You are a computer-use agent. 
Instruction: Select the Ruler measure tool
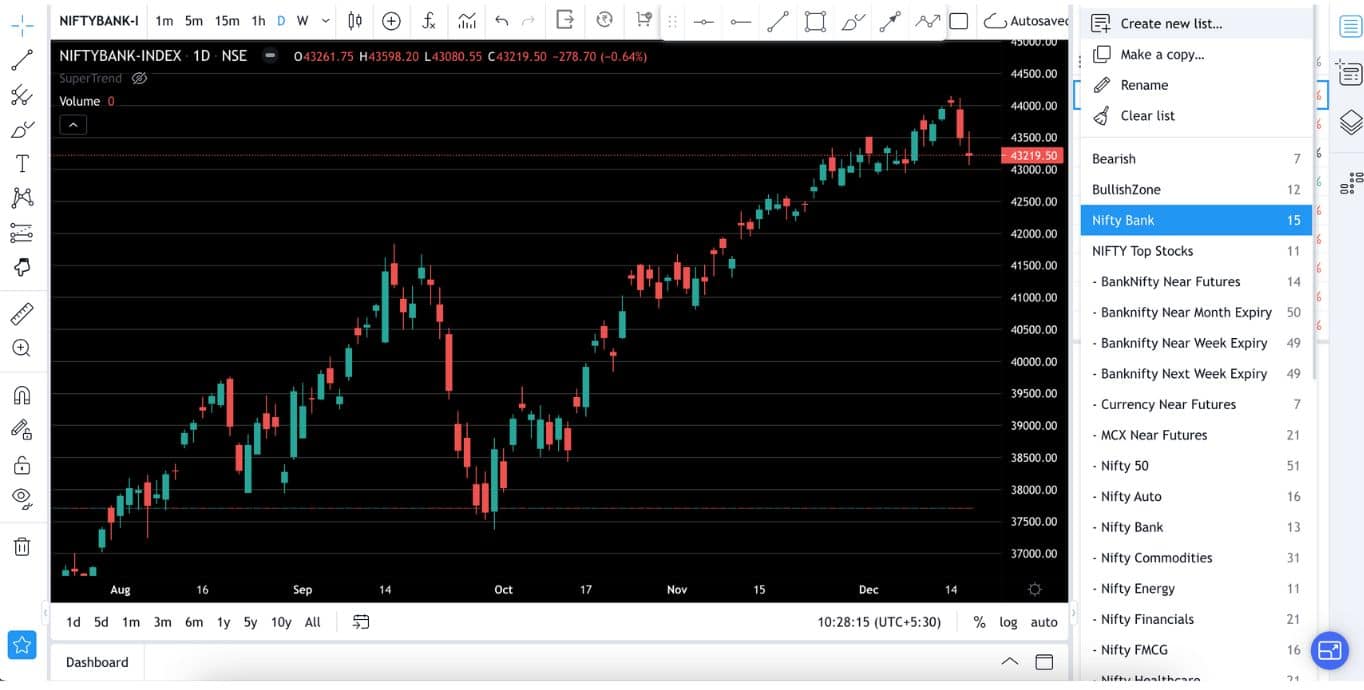pos(21,313)
